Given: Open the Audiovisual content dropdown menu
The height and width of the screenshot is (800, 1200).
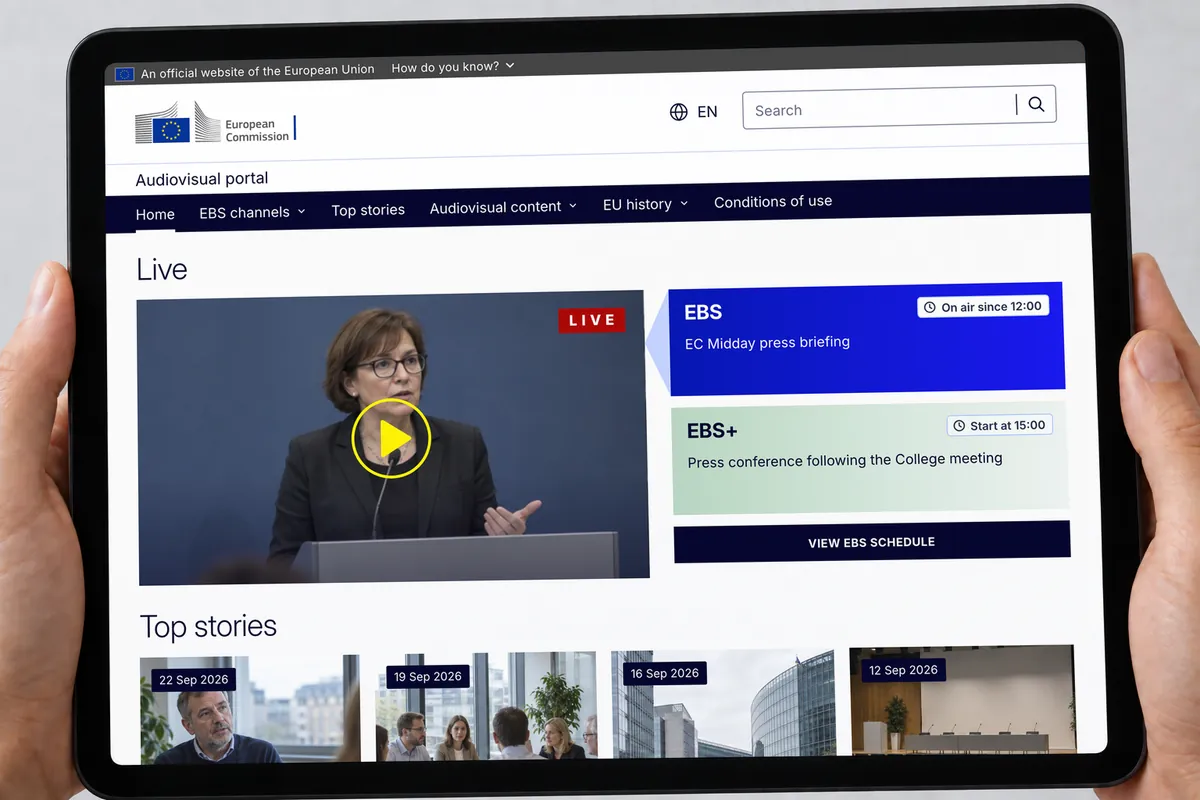Looking at the screenshot, I should coord(503,207).
